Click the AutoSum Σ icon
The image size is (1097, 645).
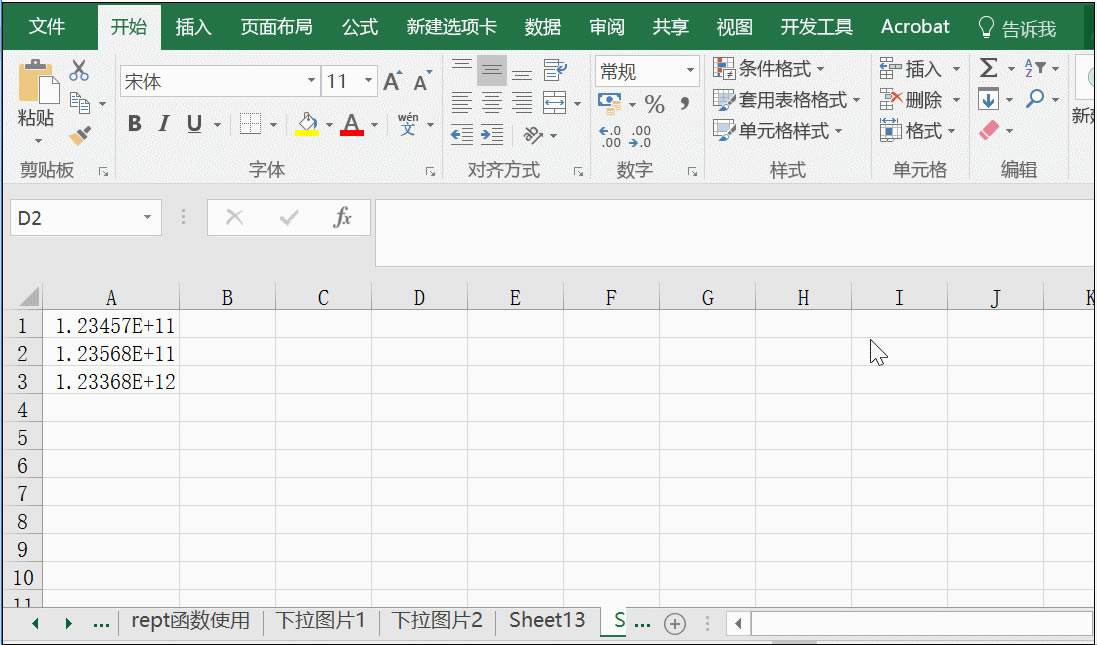(x=988, y=68)
